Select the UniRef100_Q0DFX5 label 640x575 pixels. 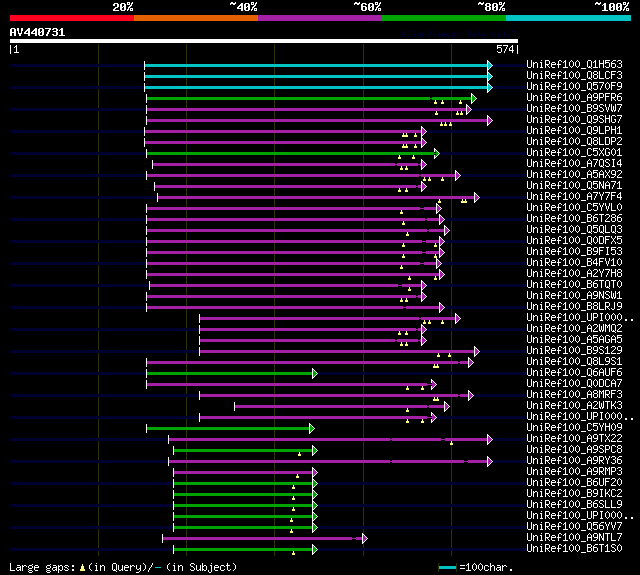[574, 241]
